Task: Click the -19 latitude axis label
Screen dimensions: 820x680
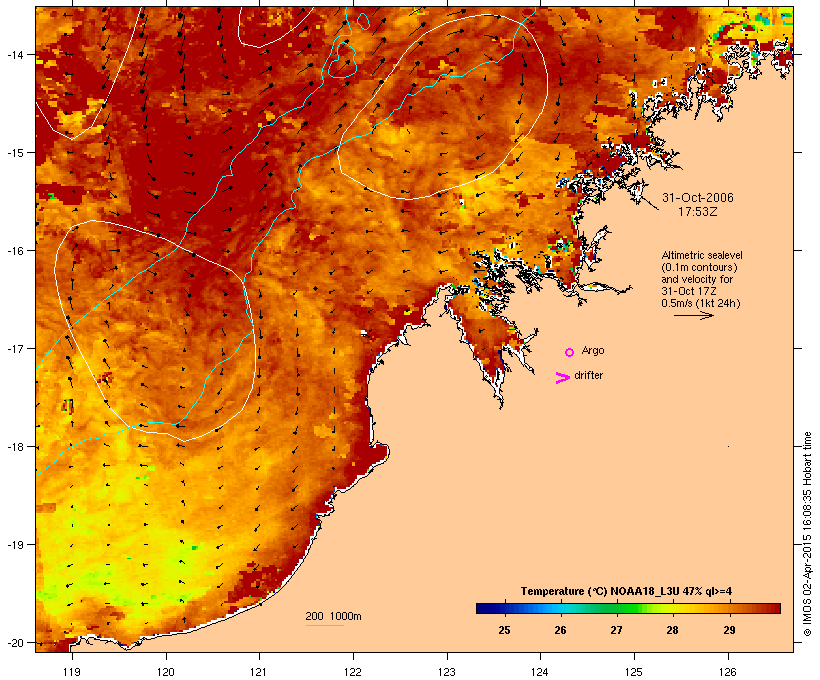Action: click(x=15, y=545)
